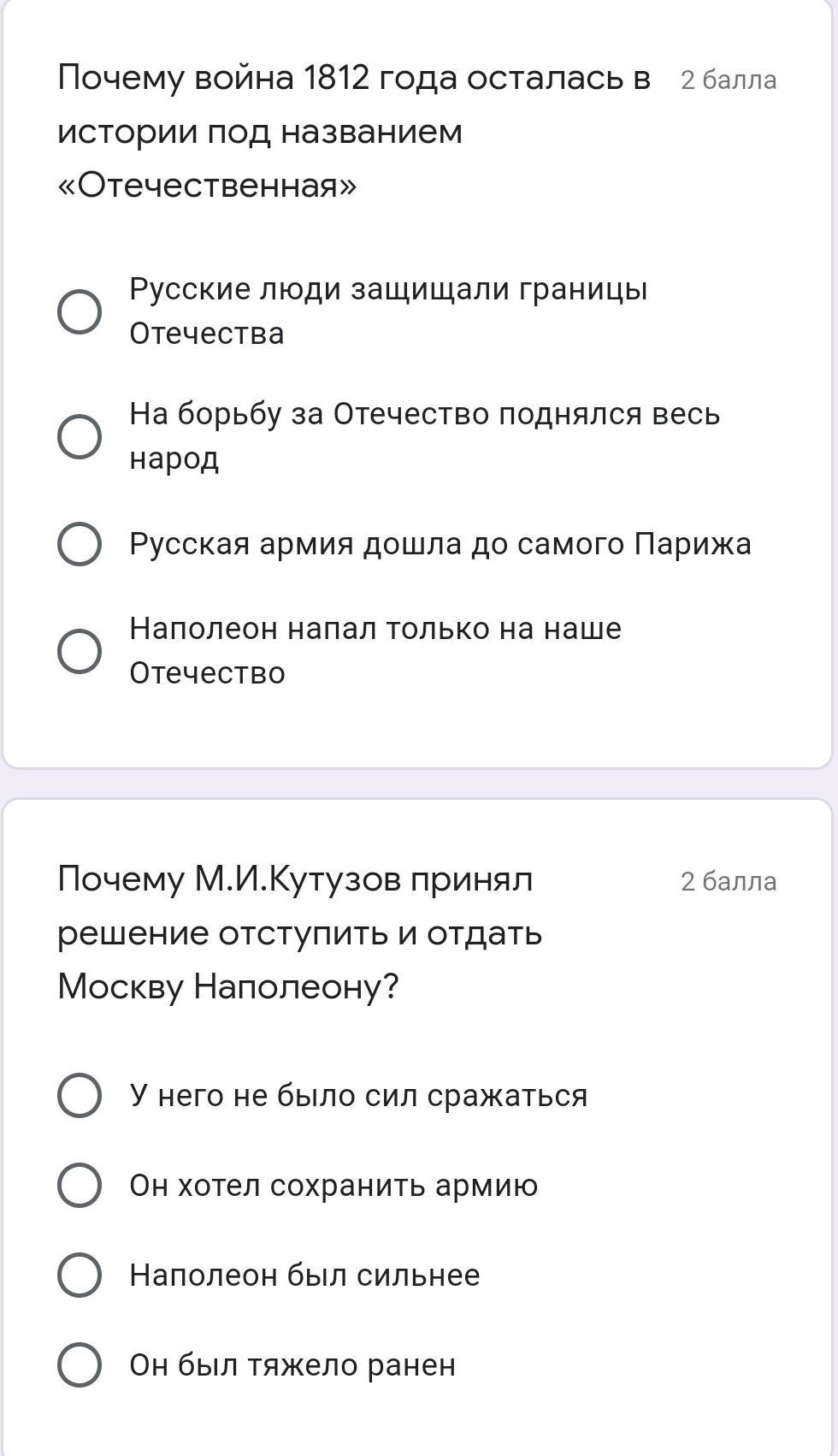The height and width of the screenshot is (1456, 838).
Task: Choose radio circle next to 'Наполеон был сильнее'
Action: click(x=80, y=1275)
